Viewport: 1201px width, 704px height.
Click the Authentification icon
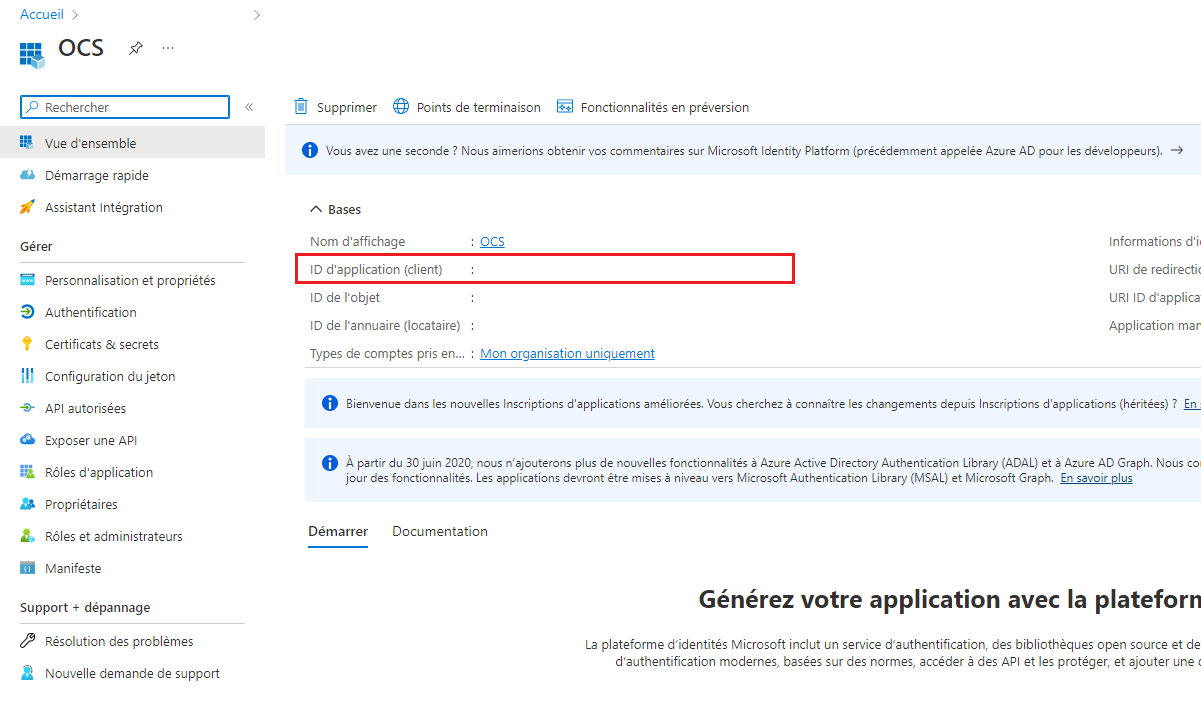(27, 312)
